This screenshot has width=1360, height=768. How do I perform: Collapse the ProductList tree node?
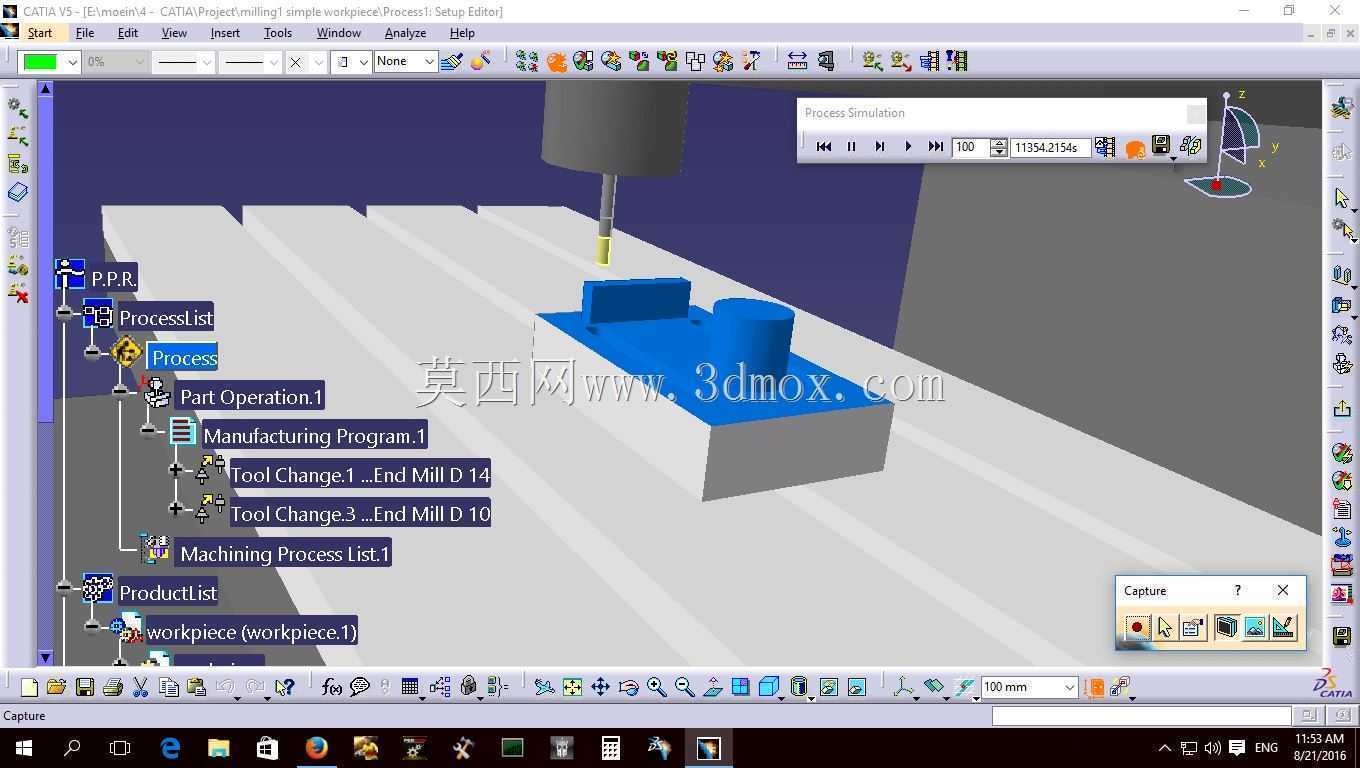(x=65, y=587)
